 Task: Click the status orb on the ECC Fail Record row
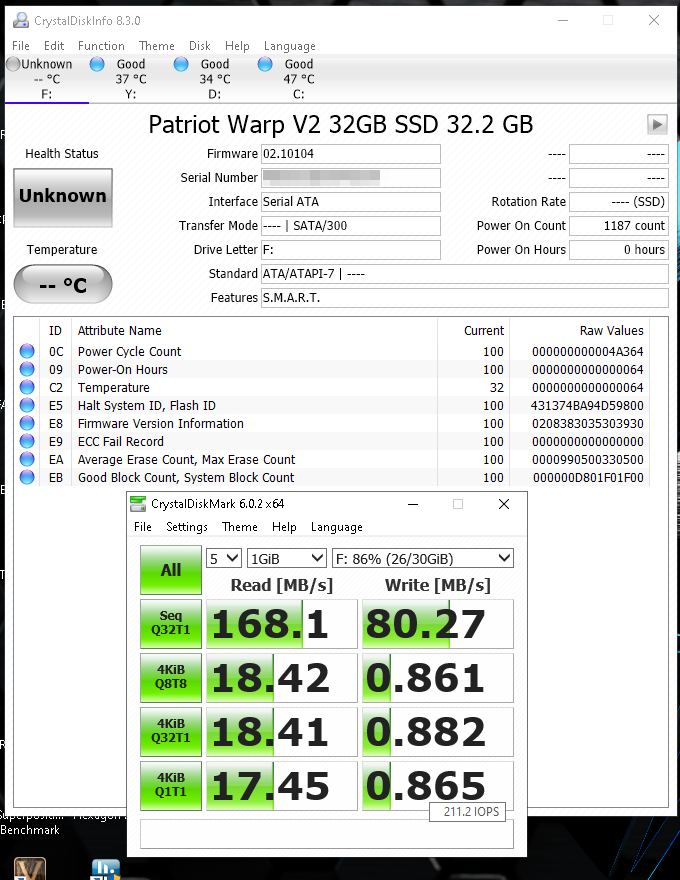click(27, 441)
